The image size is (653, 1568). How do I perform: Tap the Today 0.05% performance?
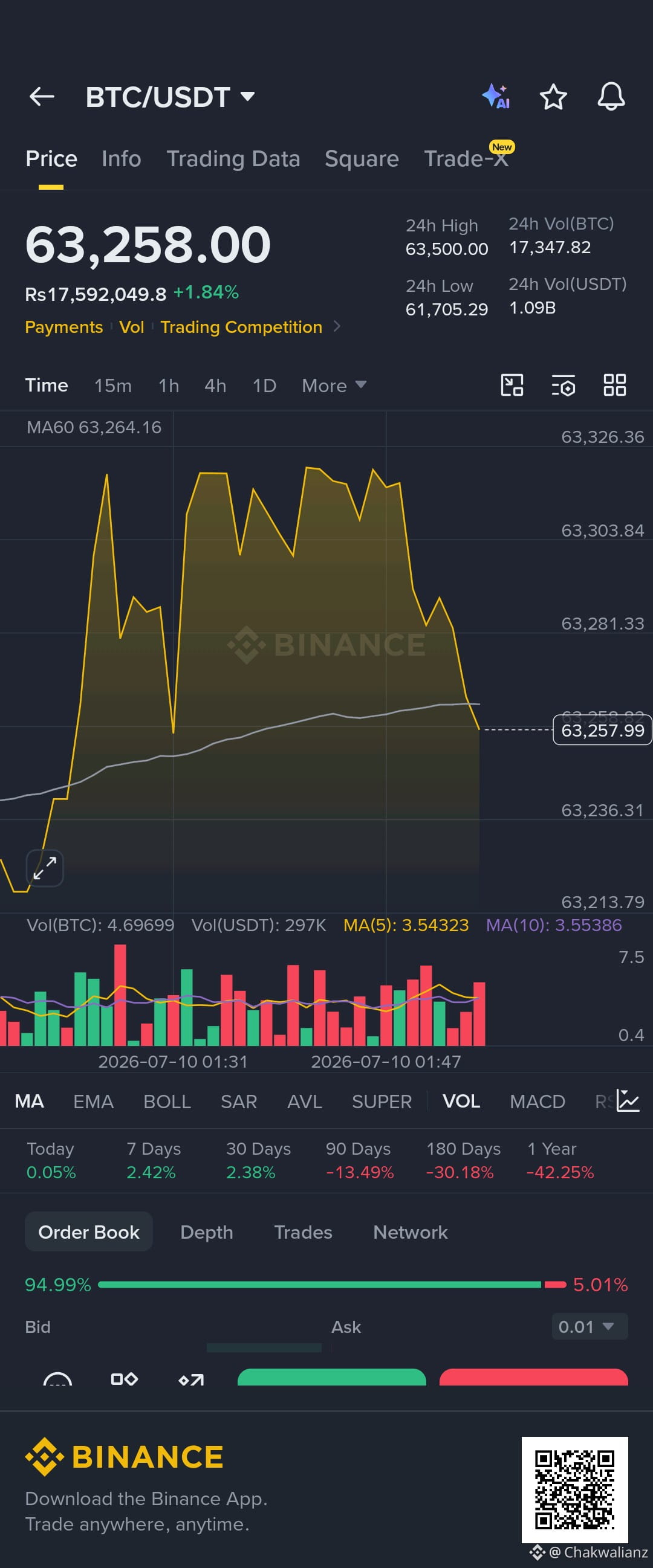(x=51, y=1160)
